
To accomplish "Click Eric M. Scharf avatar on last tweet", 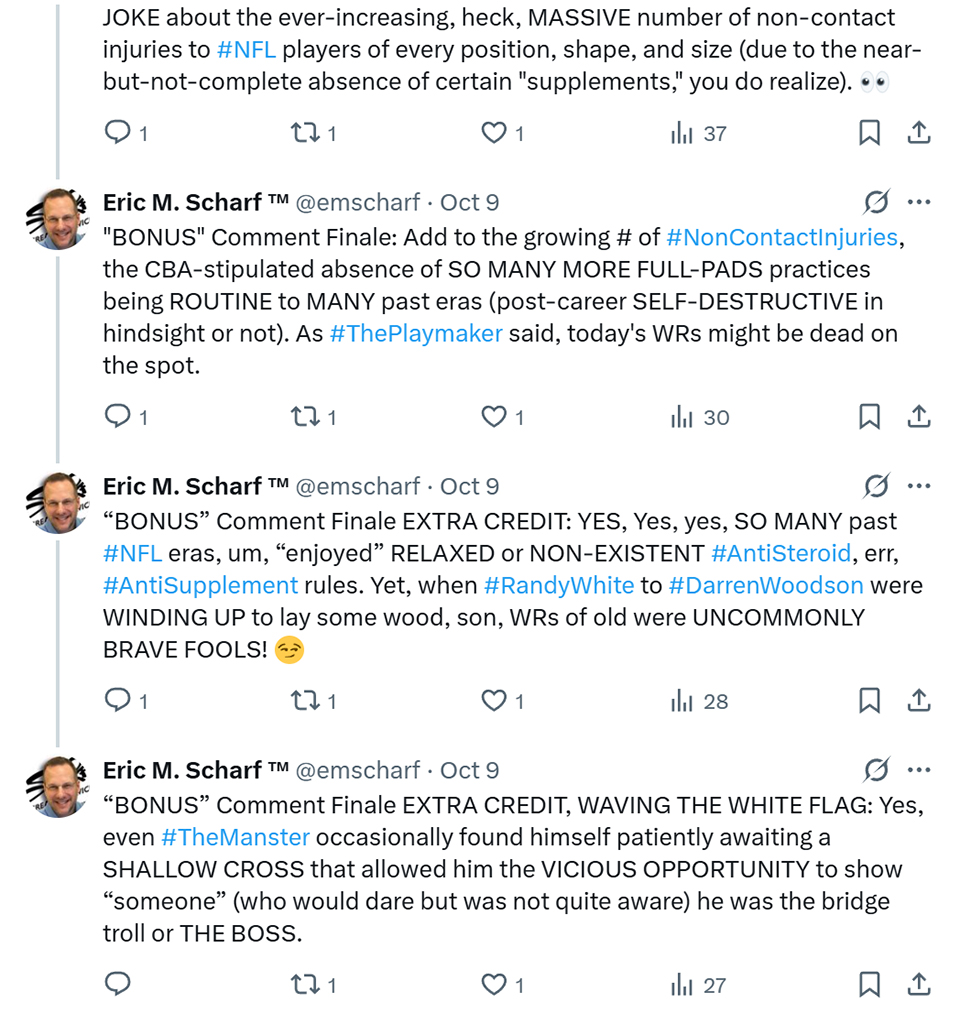I will pos(60,787).
